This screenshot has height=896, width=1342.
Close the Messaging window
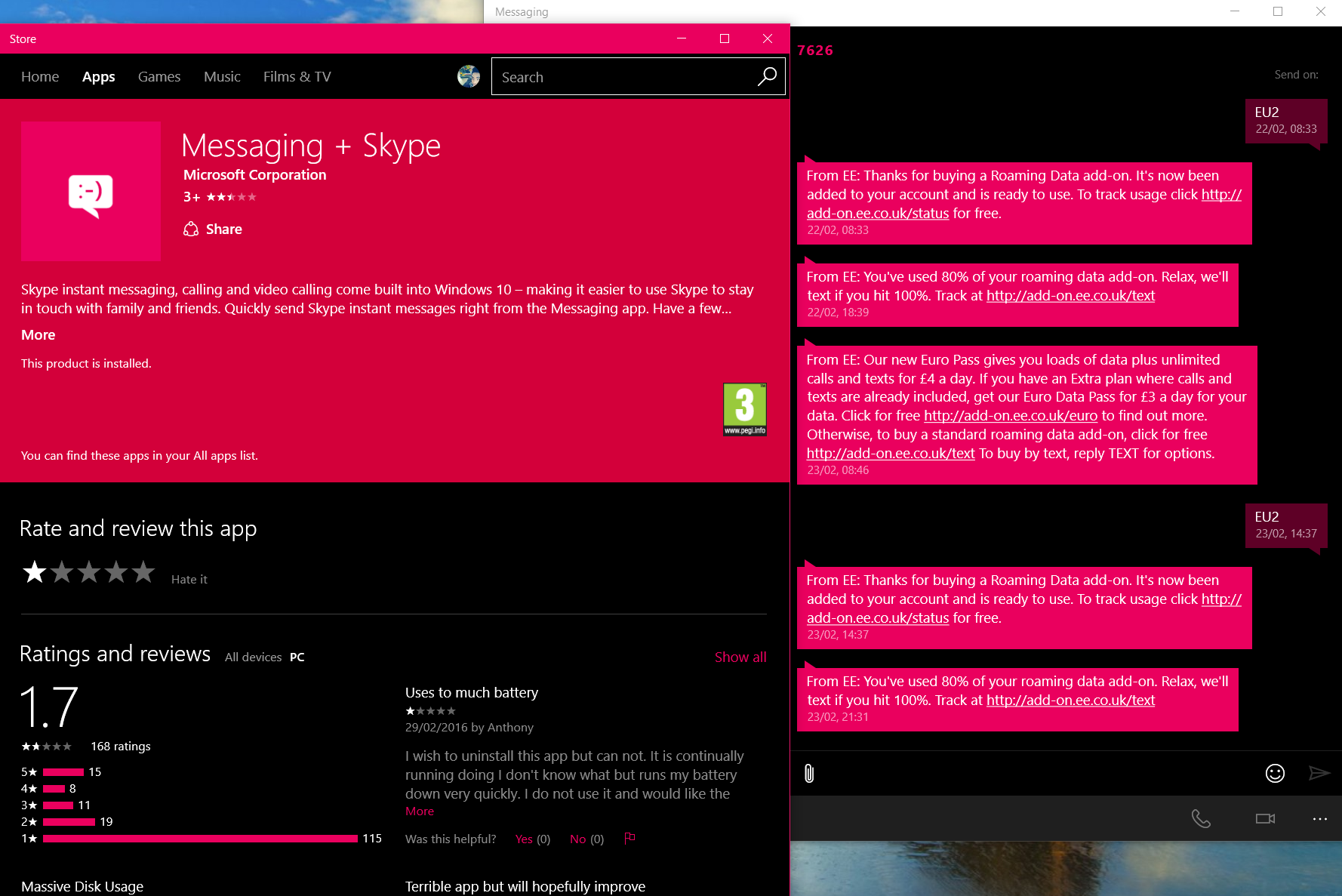[1321, 11]
